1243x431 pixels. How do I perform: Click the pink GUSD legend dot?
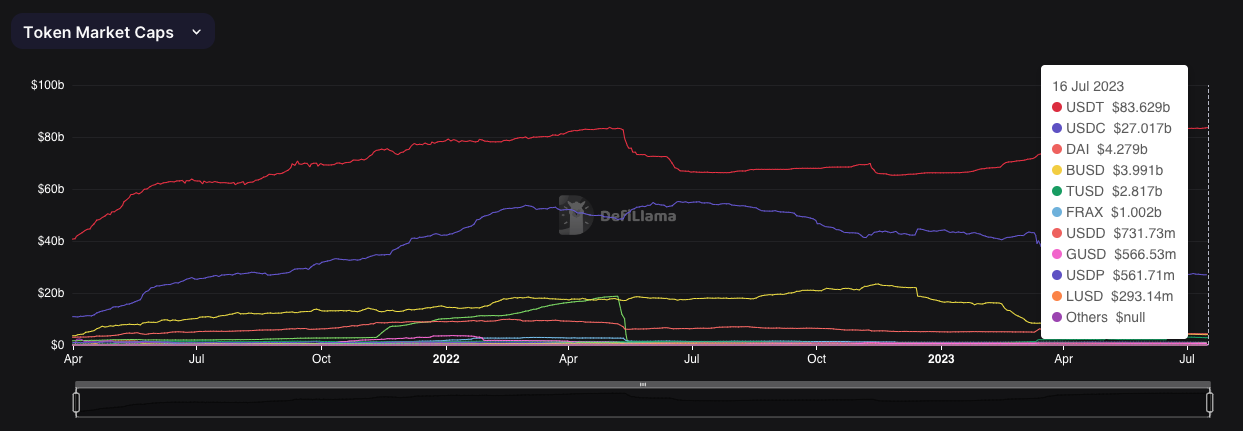click(1057, 254)
